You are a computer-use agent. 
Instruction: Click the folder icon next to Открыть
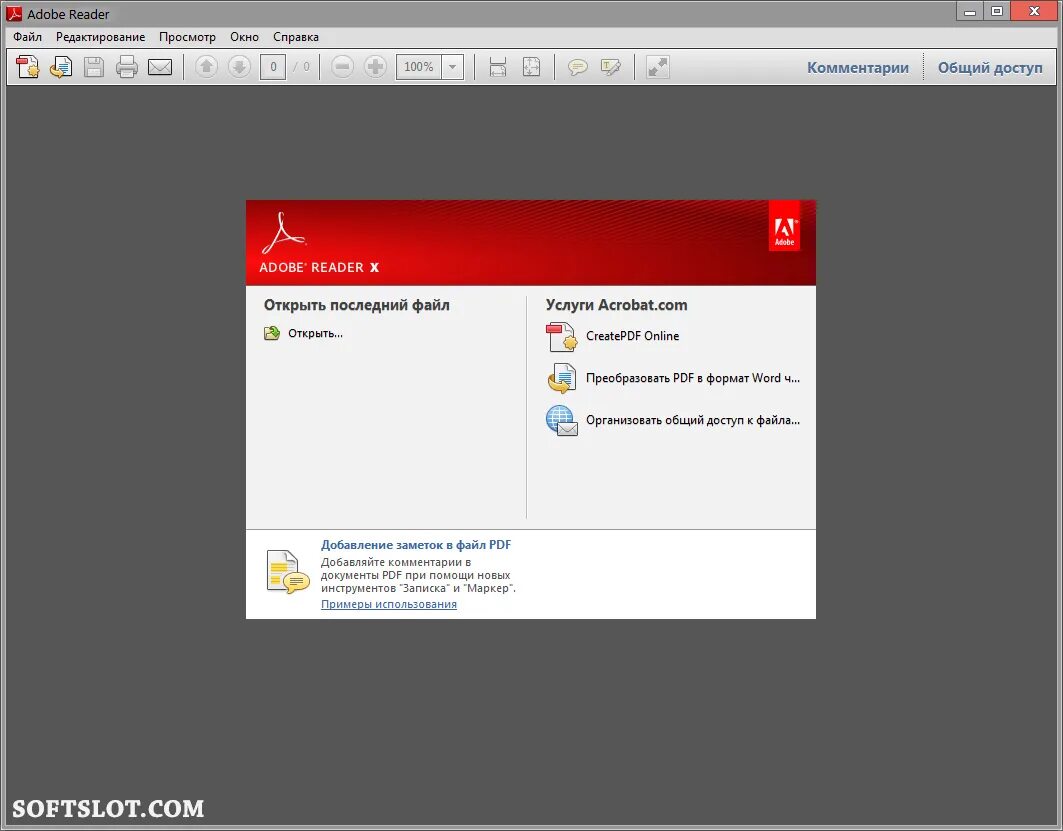coord(272,333)
